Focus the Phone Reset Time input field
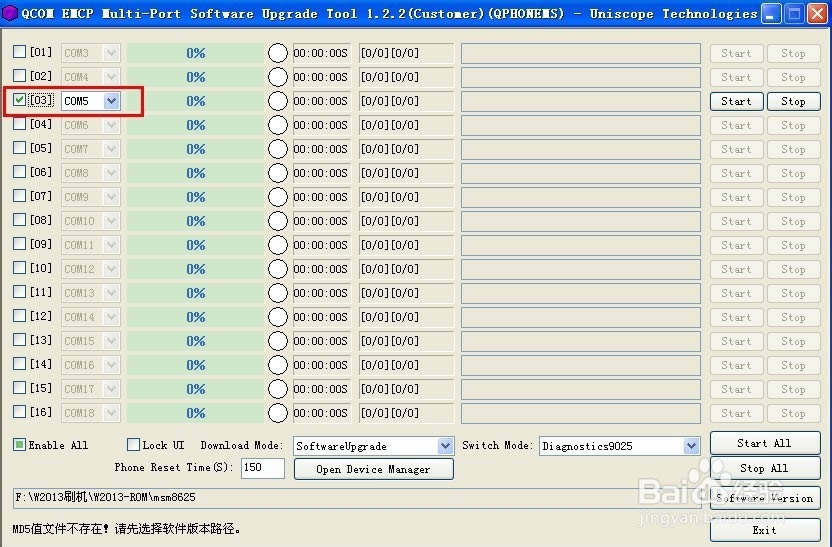 [262, 468]
